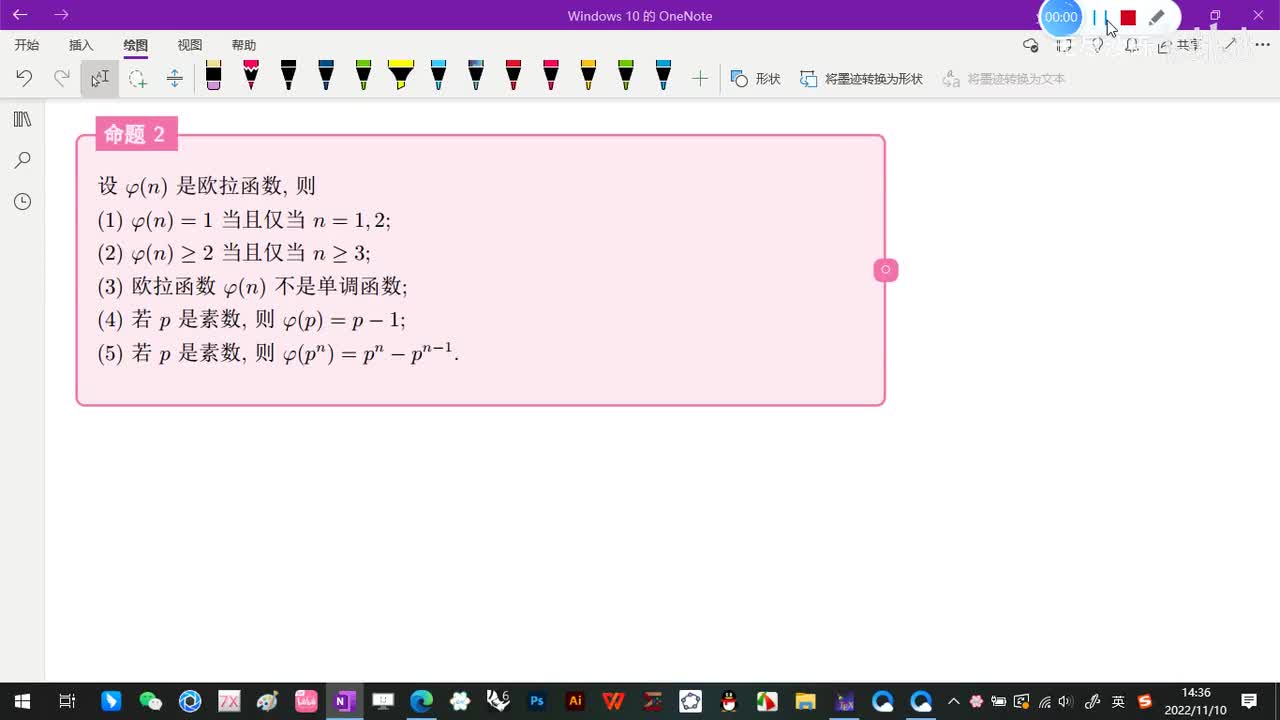
Task: Launch Photoshop from the taskbar
Action: 537,701
